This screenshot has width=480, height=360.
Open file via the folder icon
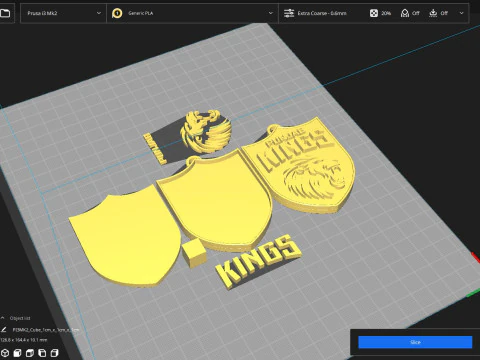coord(5,13)
